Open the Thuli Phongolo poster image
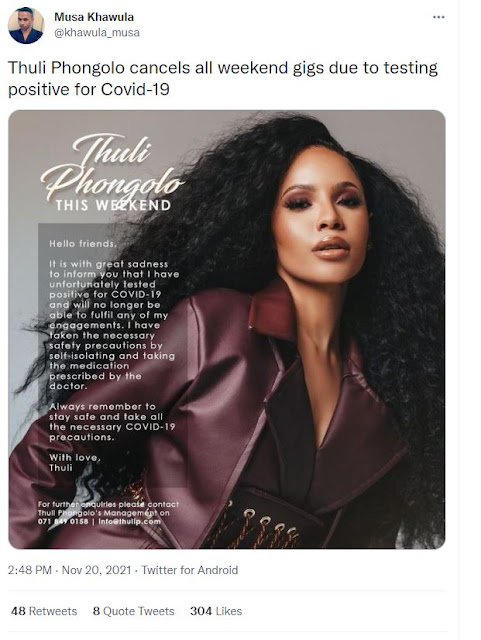This screenshot has height=640, width=481. tap(227, 329)
